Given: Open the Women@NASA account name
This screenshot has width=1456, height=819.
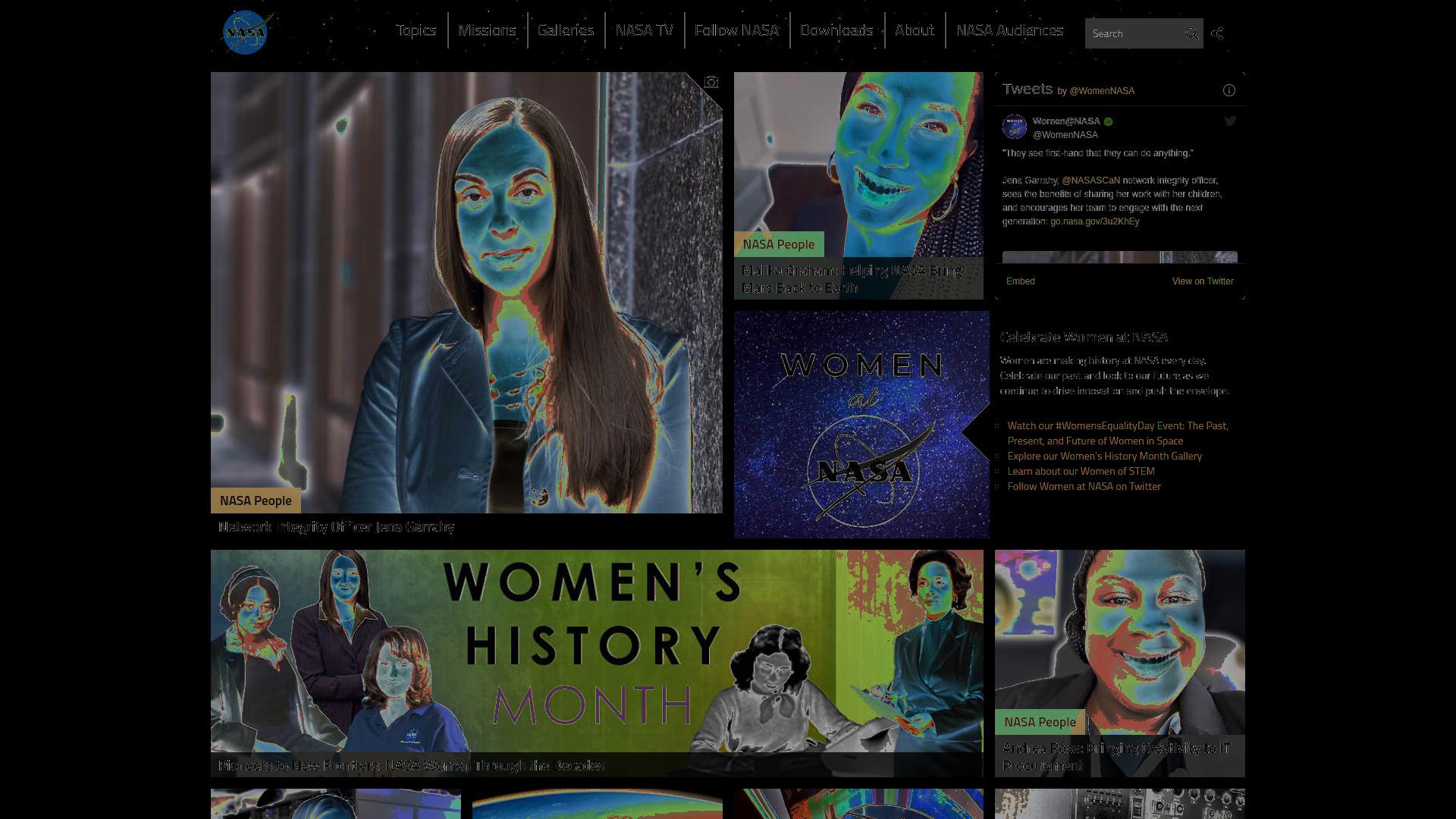Looking at the screenshot, I should (1066, 121).
